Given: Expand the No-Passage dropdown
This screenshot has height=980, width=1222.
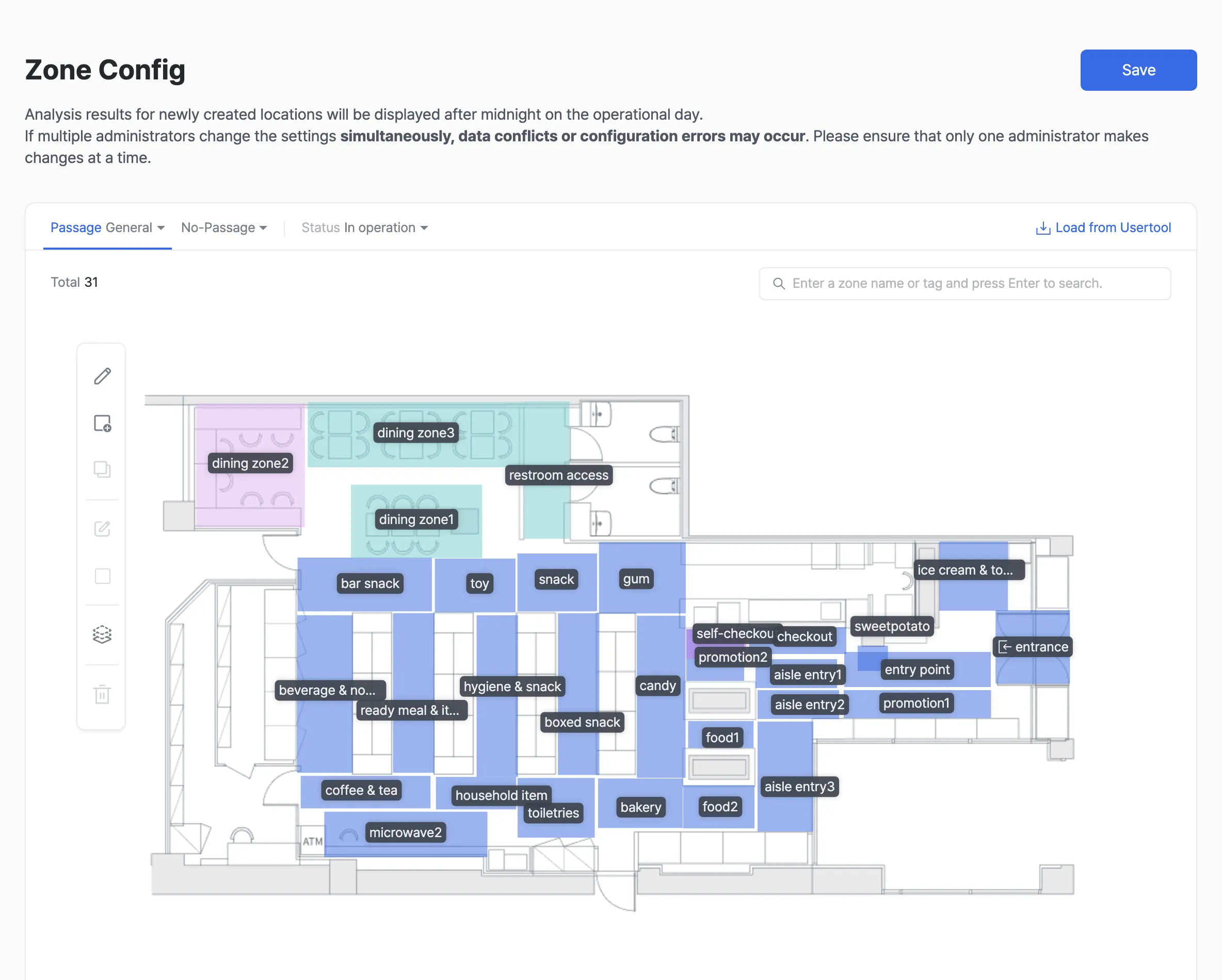Looking at the screenshot, I should (224, 228).
